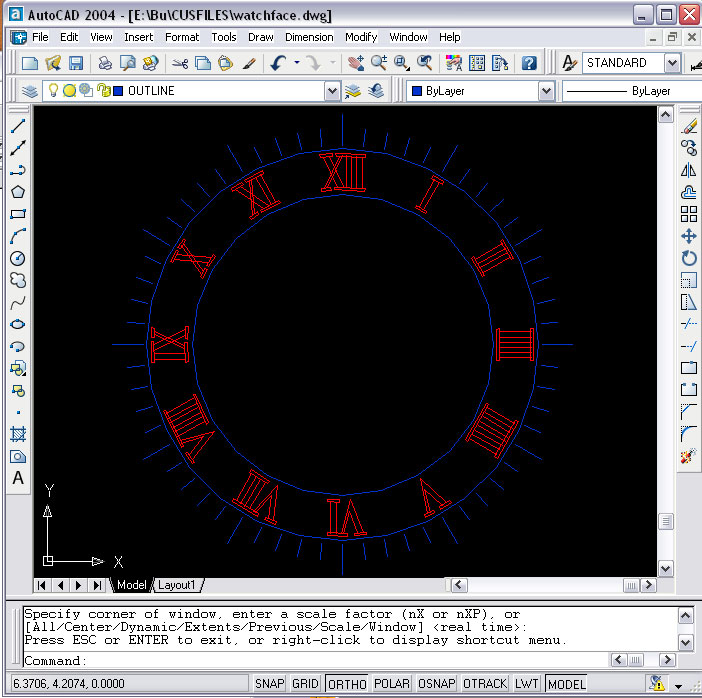Click the Pan Realtime hand icon
Screen dimensions: 702x698
[x=356, y=63]
